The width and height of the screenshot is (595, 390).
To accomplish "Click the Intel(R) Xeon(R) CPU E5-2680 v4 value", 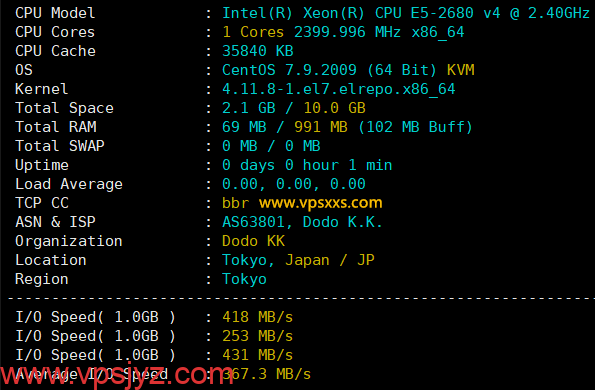I will tap(405, 13).
